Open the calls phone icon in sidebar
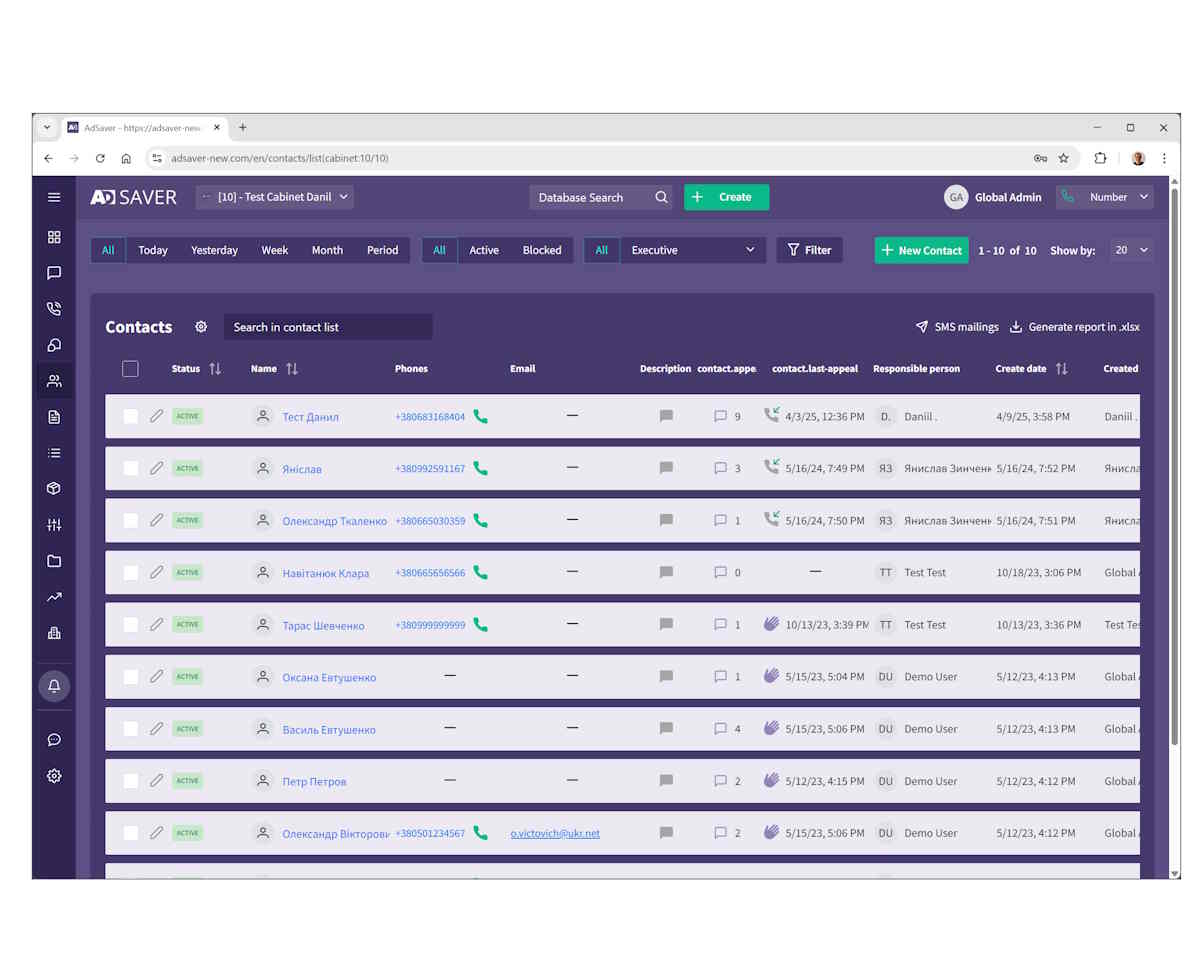Image resolution: width=1200 pixels, height=963 pixels. point(54,309)
